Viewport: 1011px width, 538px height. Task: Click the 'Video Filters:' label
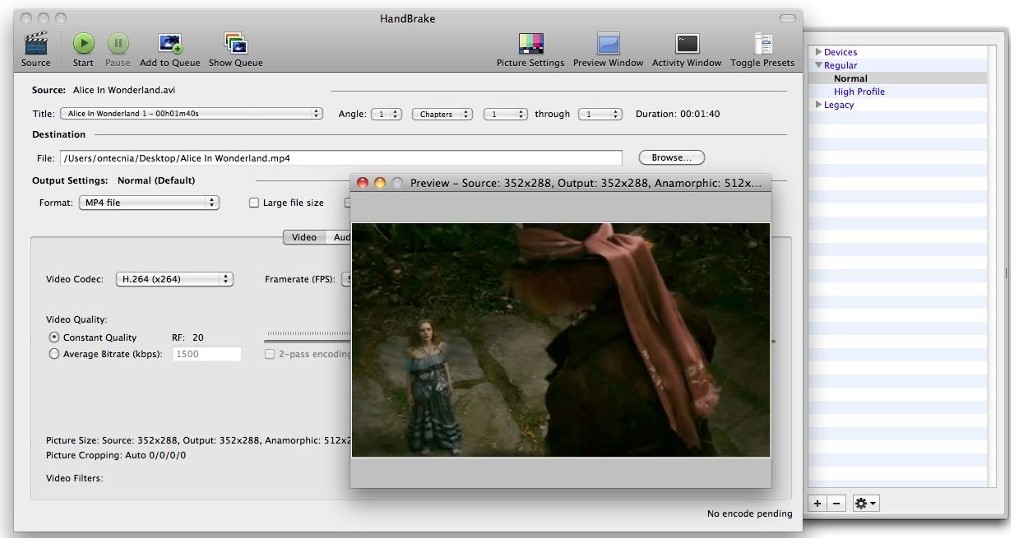pyautogui.click(x=74, y=478)
